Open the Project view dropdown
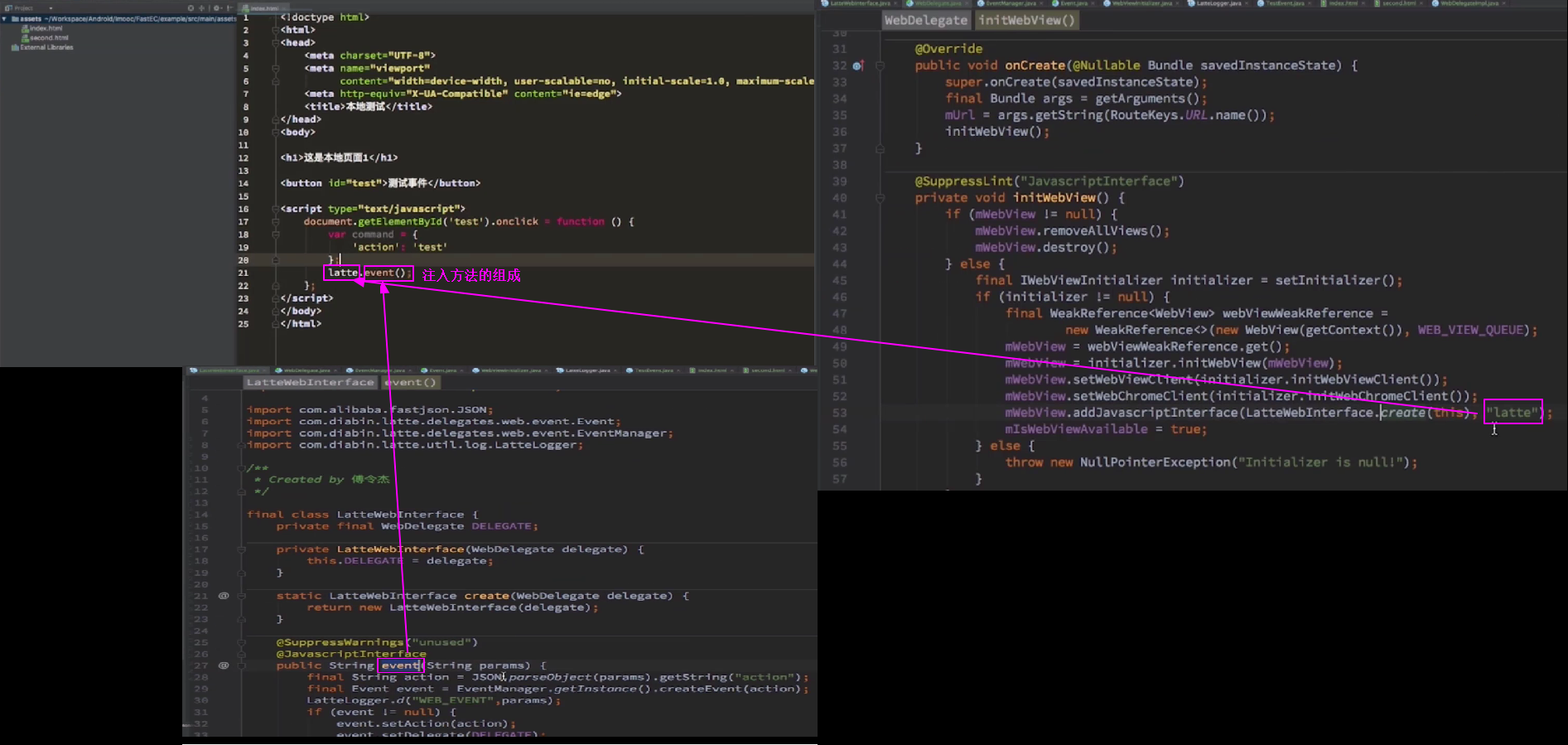This screenshot has height=745, width=1568. [x=51, y=8]
